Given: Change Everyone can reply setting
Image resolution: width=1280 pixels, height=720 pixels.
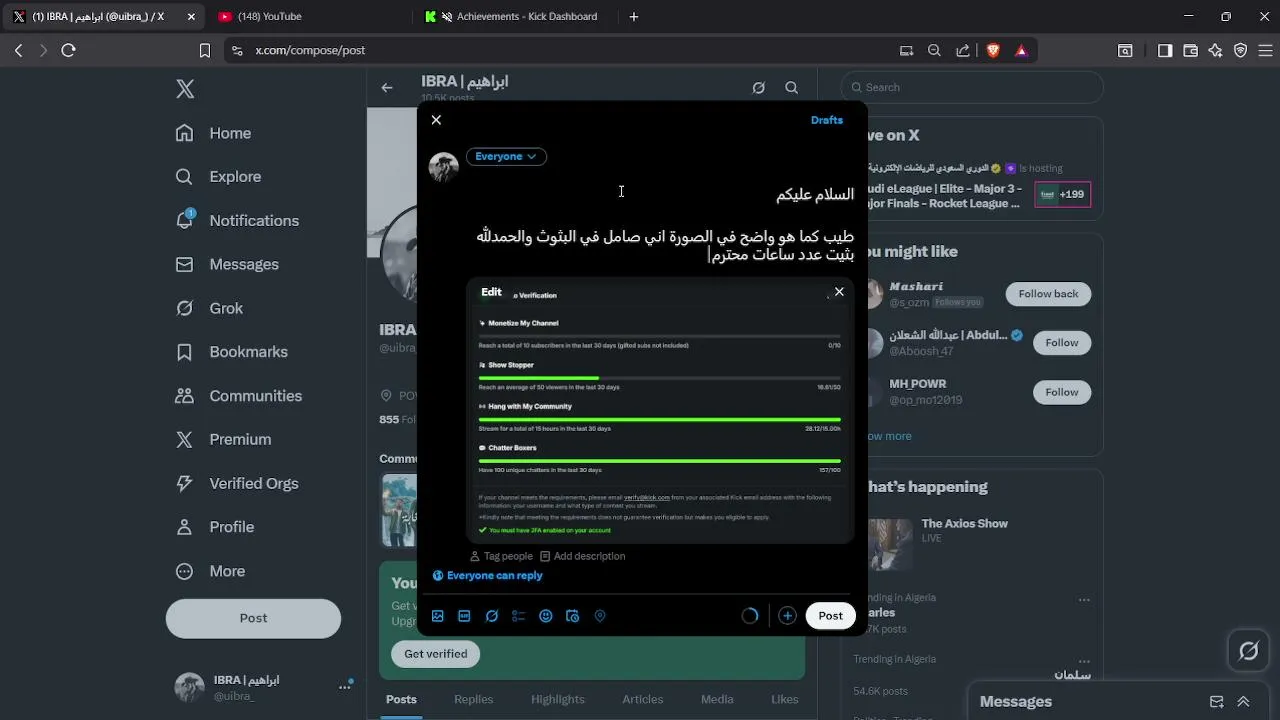Looking at the screenshot, I should coord(488,576).
